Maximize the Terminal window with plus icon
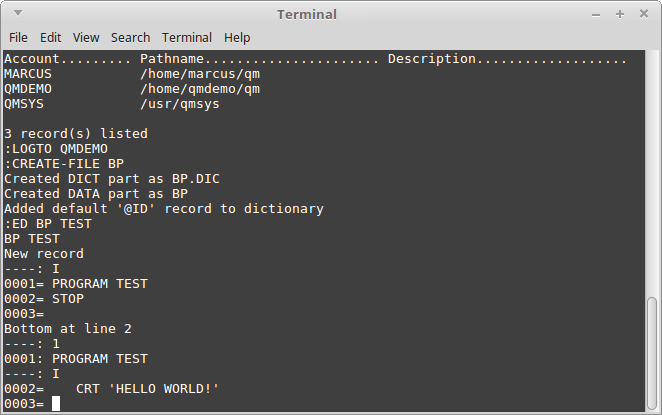Viewport: 662px width, 415px height. click(620, 14)
